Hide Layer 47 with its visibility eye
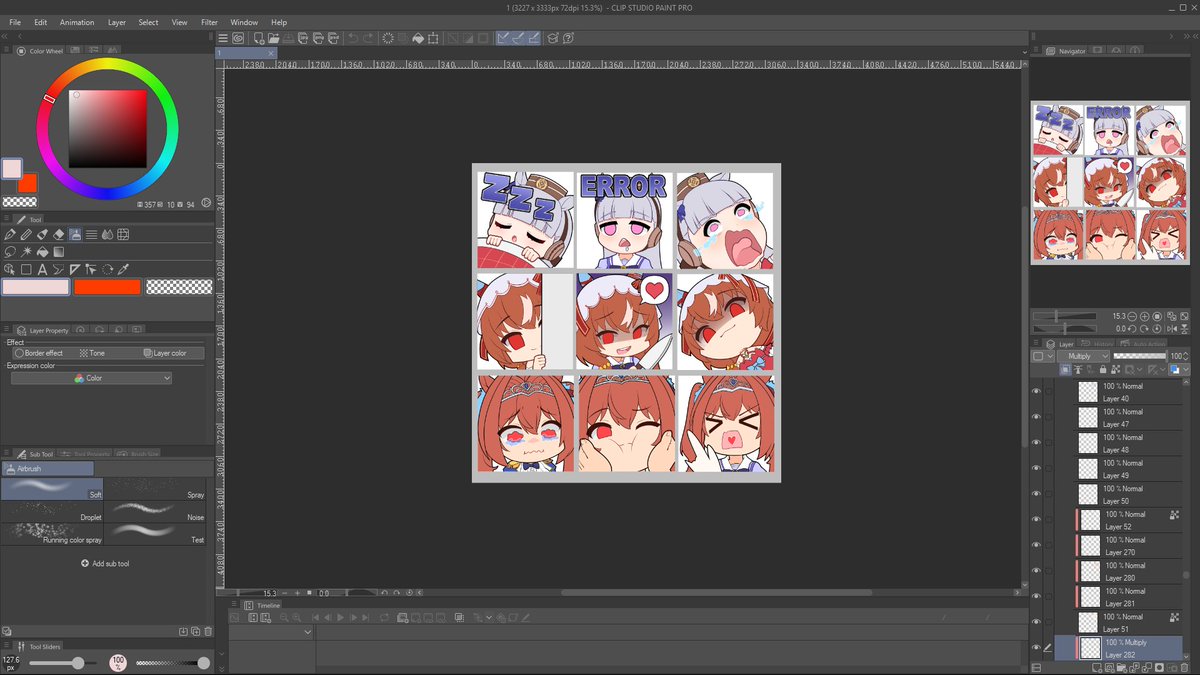 tap(1037, 416)
